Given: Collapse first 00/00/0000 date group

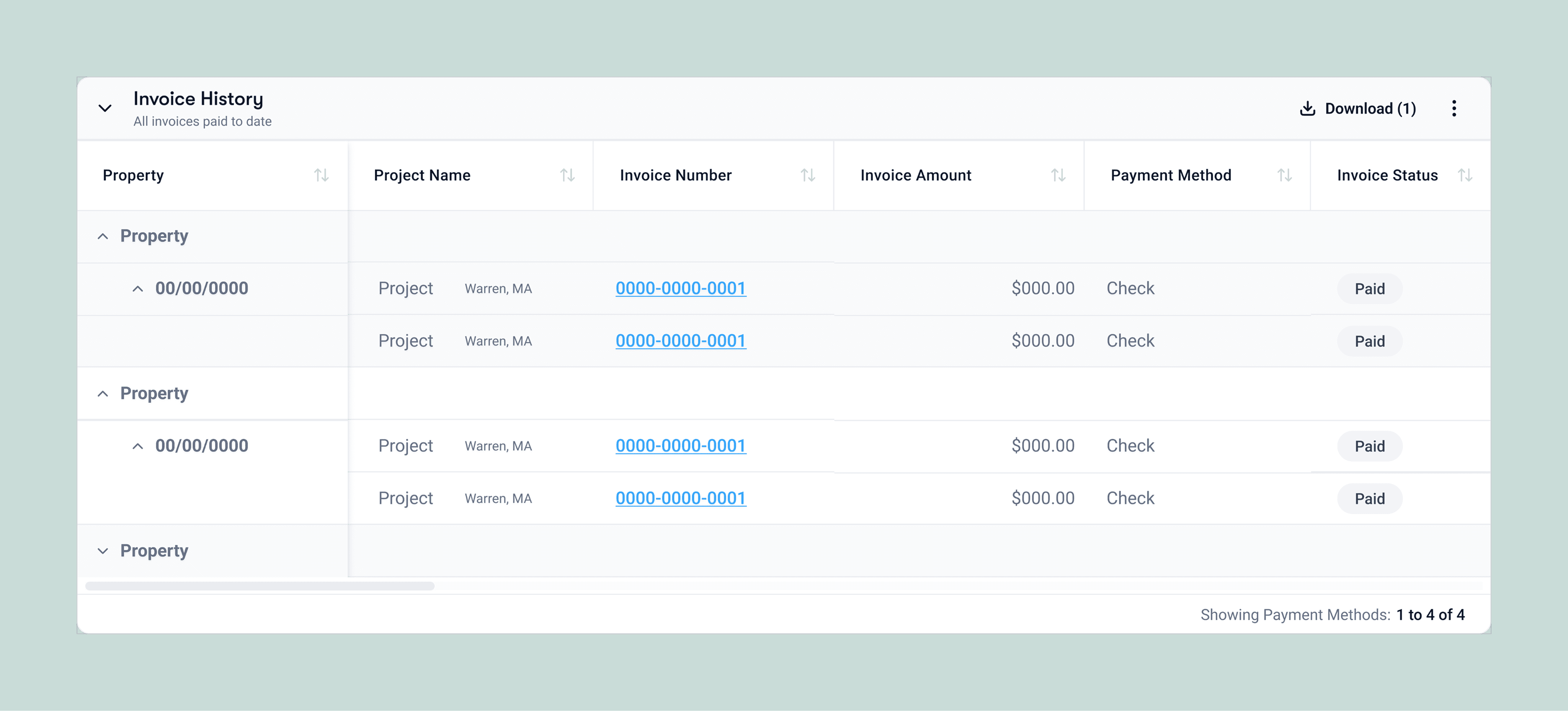Looking at the screenshot, I should point(138,289).
